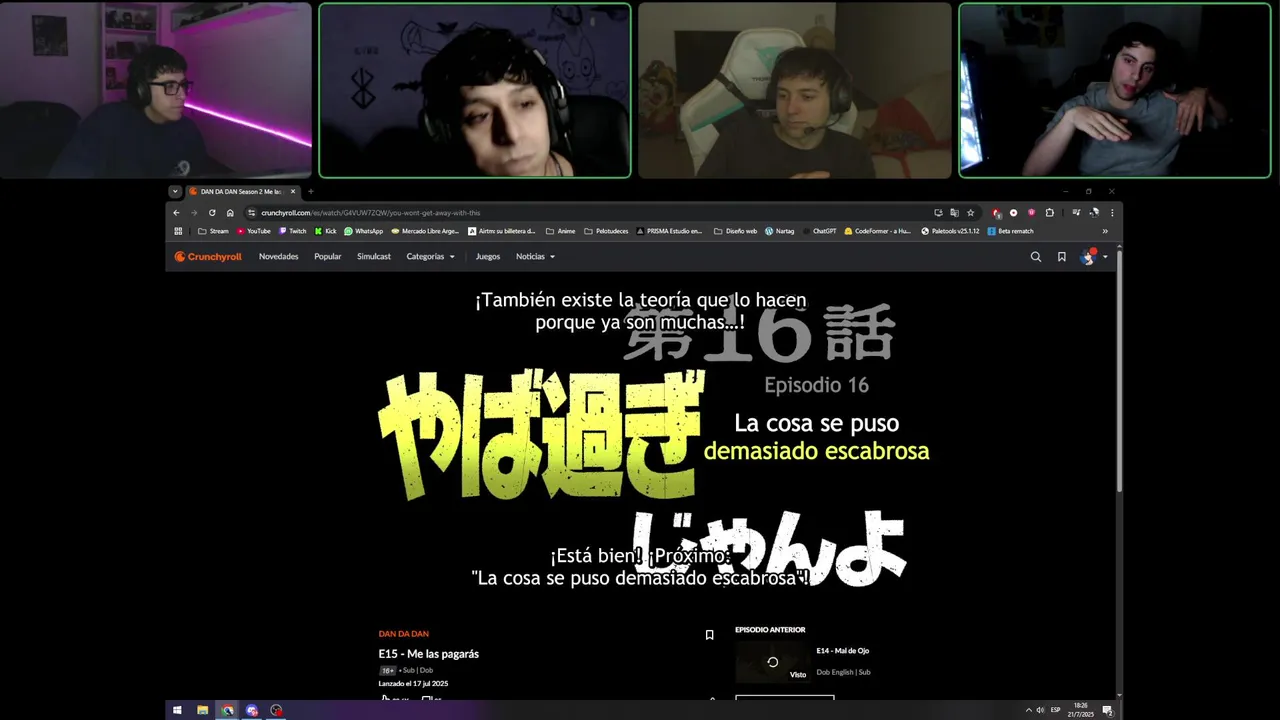The height and width of the screenshot is (720, 1280).
Task: Open the previous episode E14 thumbnail
Action: coord(773,662)
